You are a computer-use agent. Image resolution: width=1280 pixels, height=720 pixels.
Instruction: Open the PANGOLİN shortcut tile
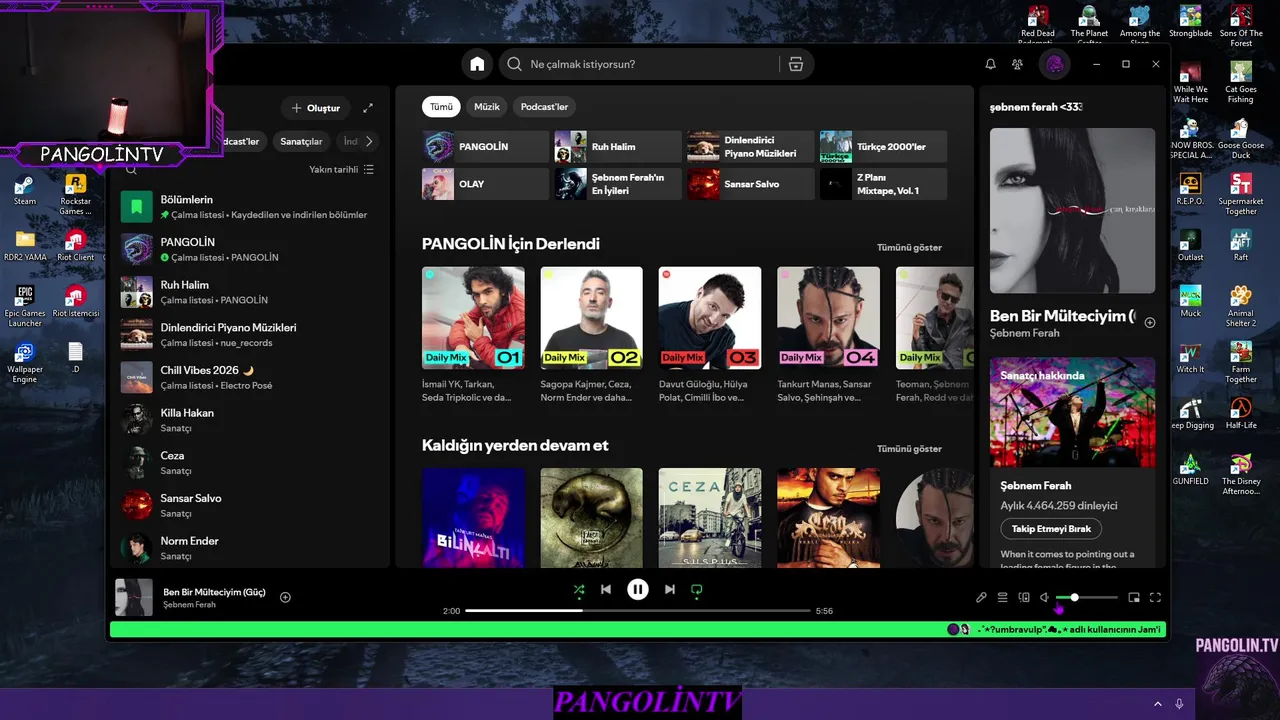(x=485, y=147)
